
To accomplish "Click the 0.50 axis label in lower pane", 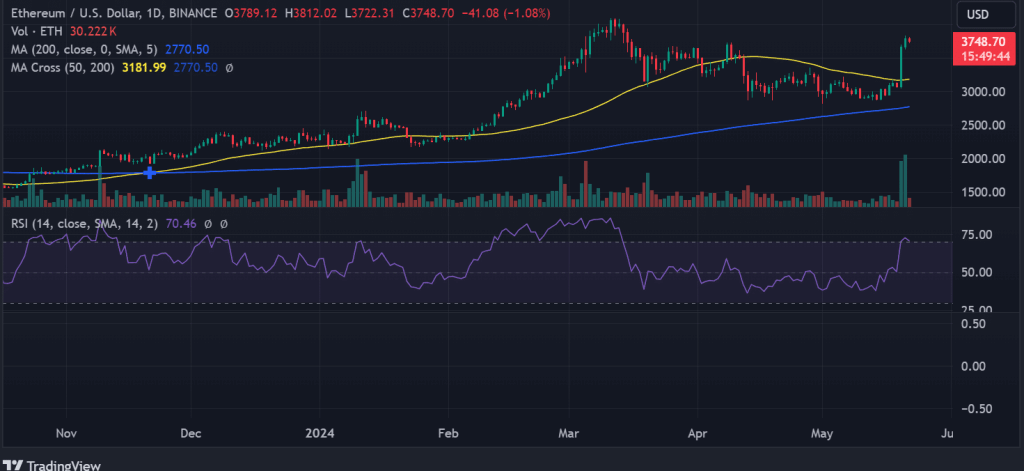I will 973,323.
